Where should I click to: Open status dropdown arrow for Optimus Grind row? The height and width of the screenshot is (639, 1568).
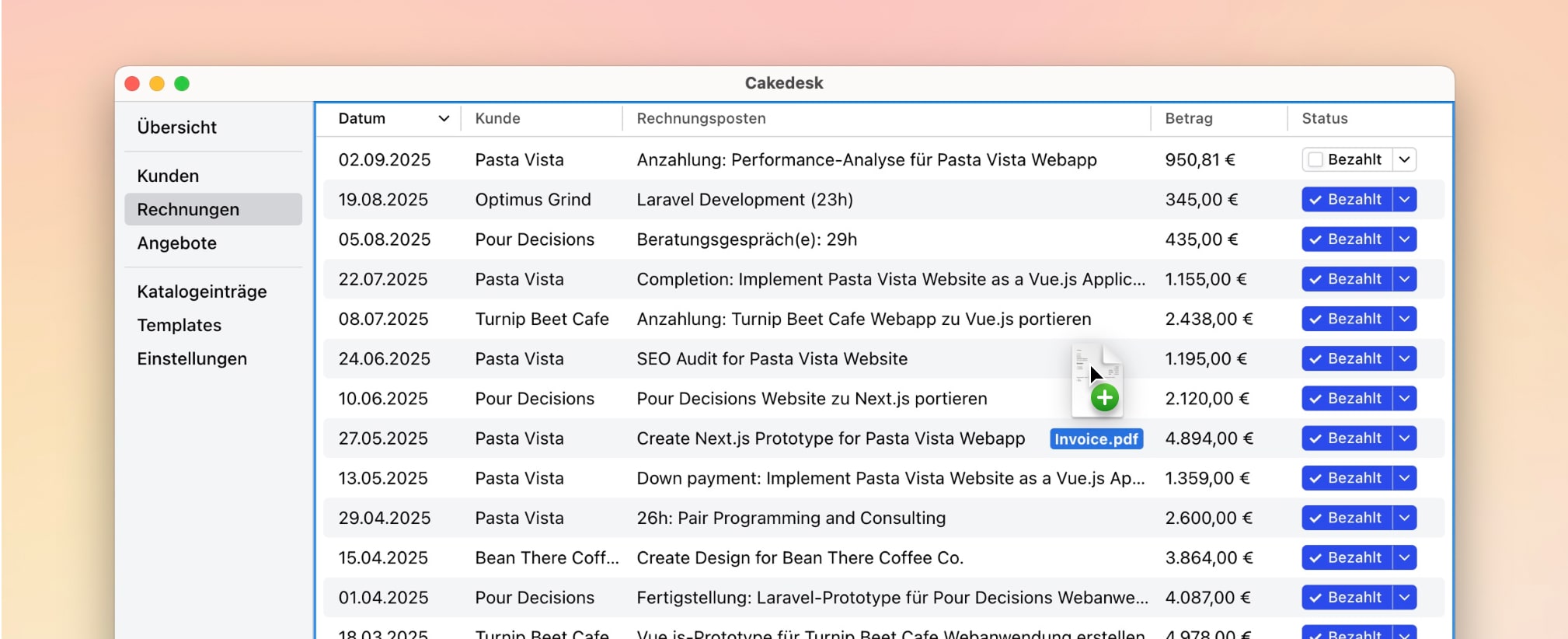pos(1405,199)
